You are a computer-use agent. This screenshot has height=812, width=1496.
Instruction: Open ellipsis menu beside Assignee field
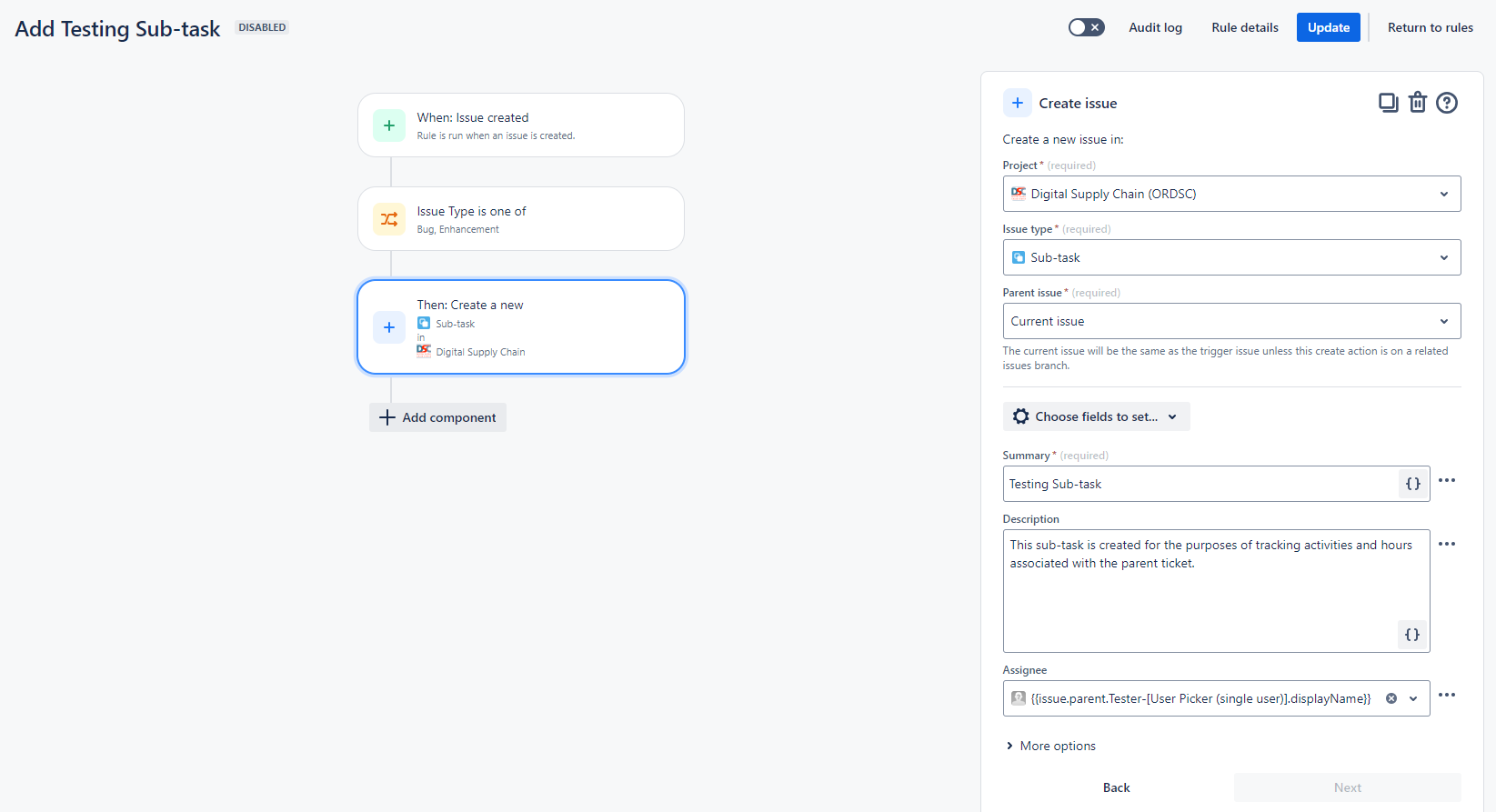point(1446,695)
